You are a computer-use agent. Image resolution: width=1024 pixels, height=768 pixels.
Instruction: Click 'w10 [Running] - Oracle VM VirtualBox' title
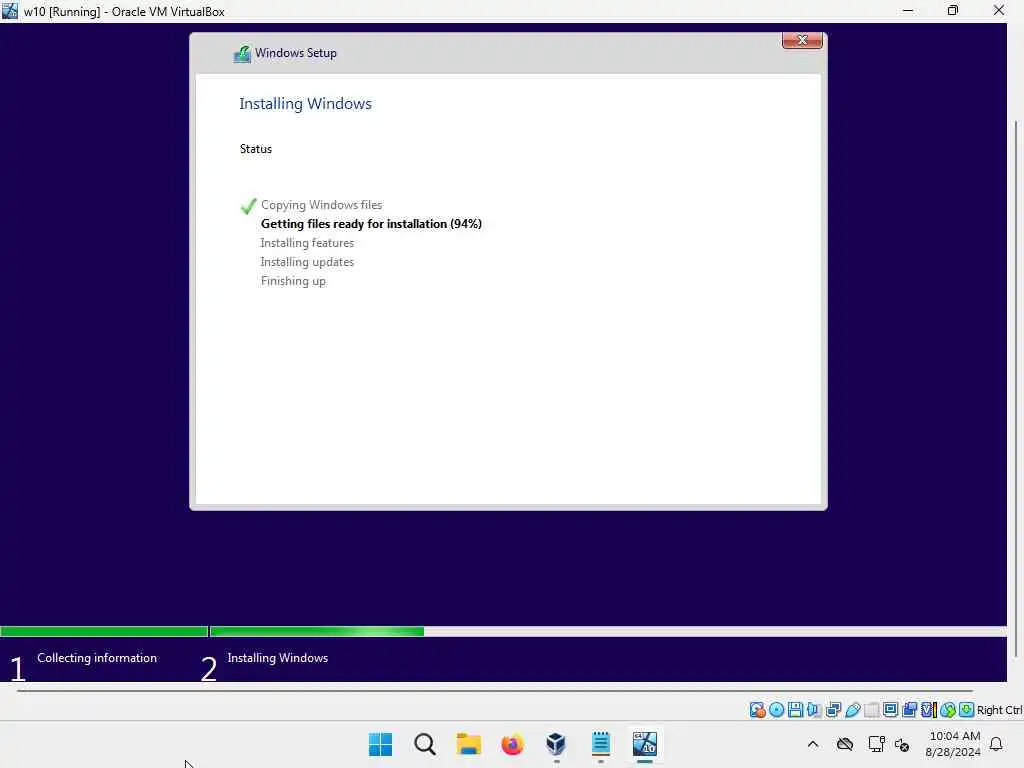(124, 11)
